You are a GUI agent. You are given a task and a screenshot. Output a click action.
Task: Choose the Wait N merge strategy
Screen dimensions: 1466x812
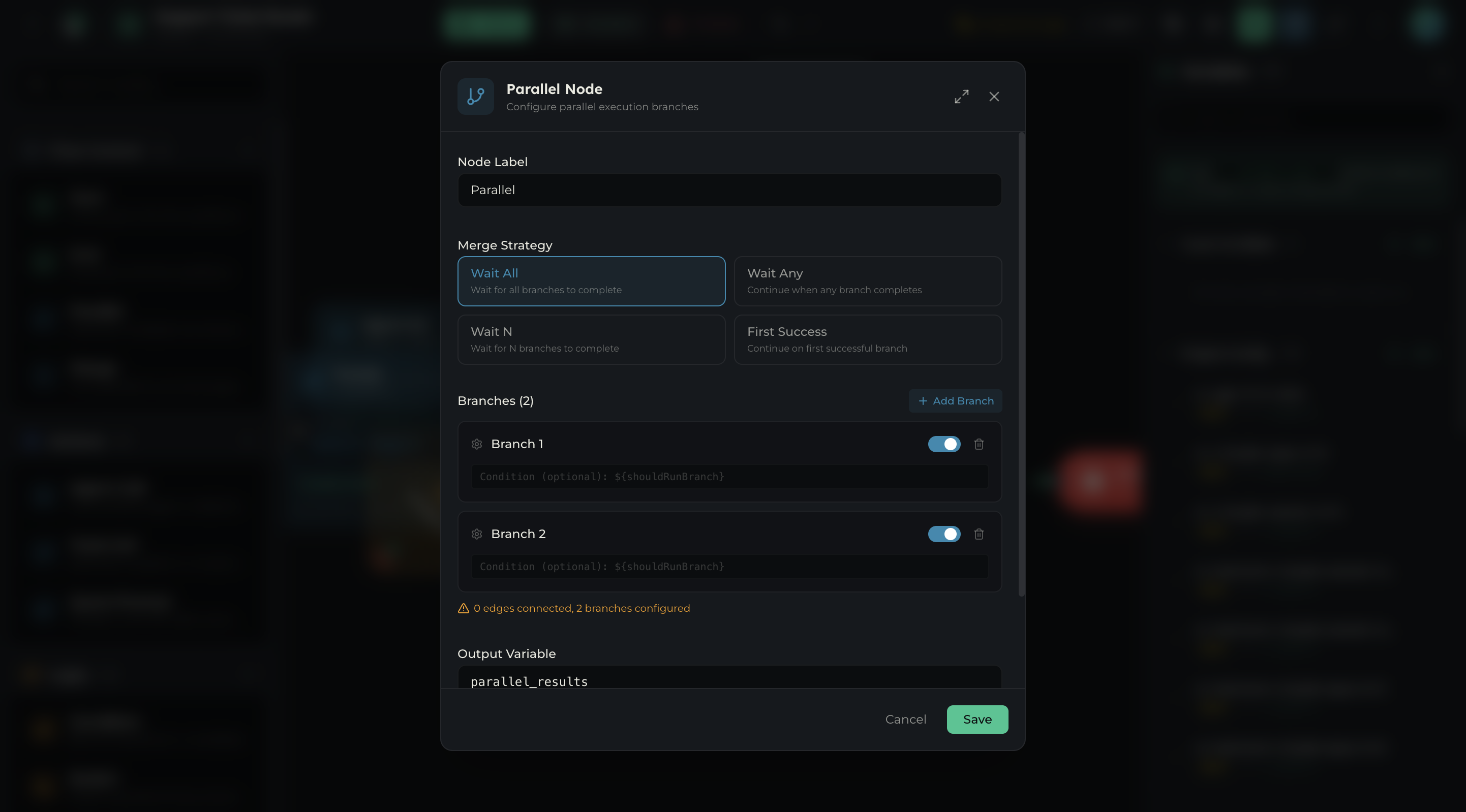click(591, 340)
